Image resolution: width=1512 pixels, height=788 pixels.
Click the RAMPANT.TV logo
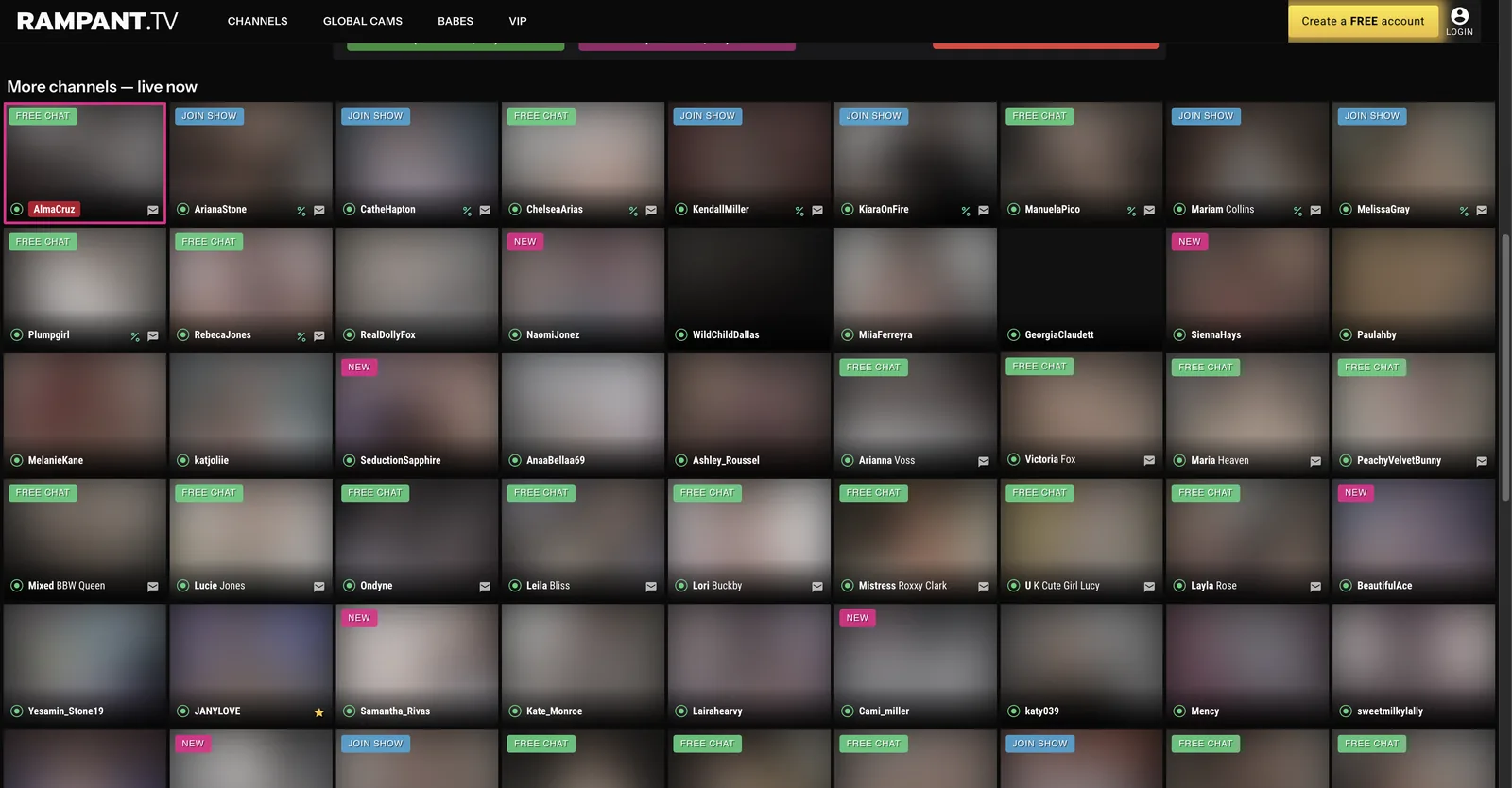click(x=97, y=21)
